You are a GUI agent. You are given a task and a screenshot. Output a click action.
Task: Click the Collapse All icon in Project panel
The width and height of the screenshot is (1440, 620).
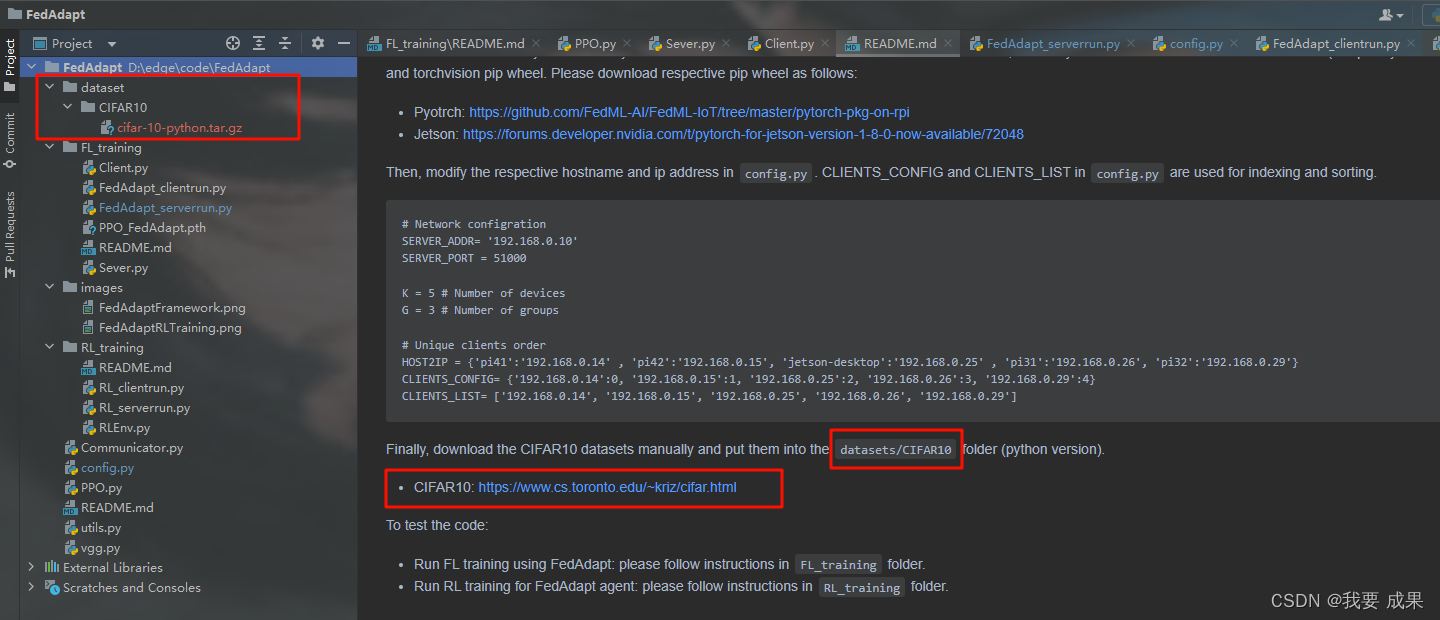coord(285,44)
